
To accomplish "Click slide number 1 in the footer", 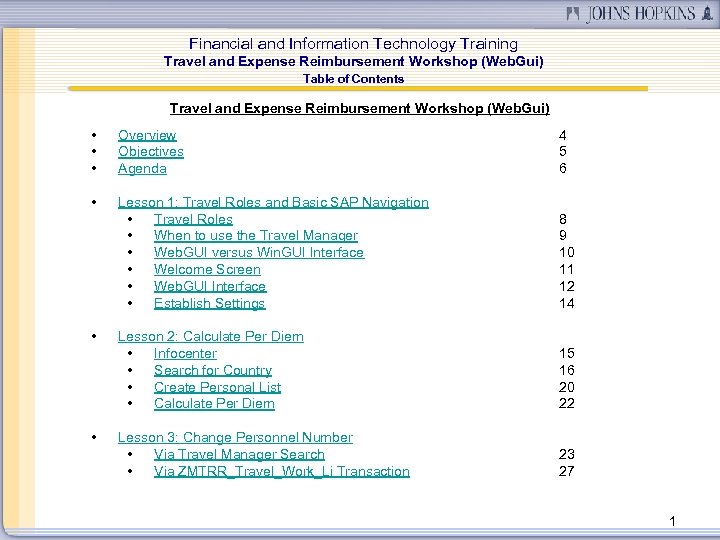I will coord(672,522).
